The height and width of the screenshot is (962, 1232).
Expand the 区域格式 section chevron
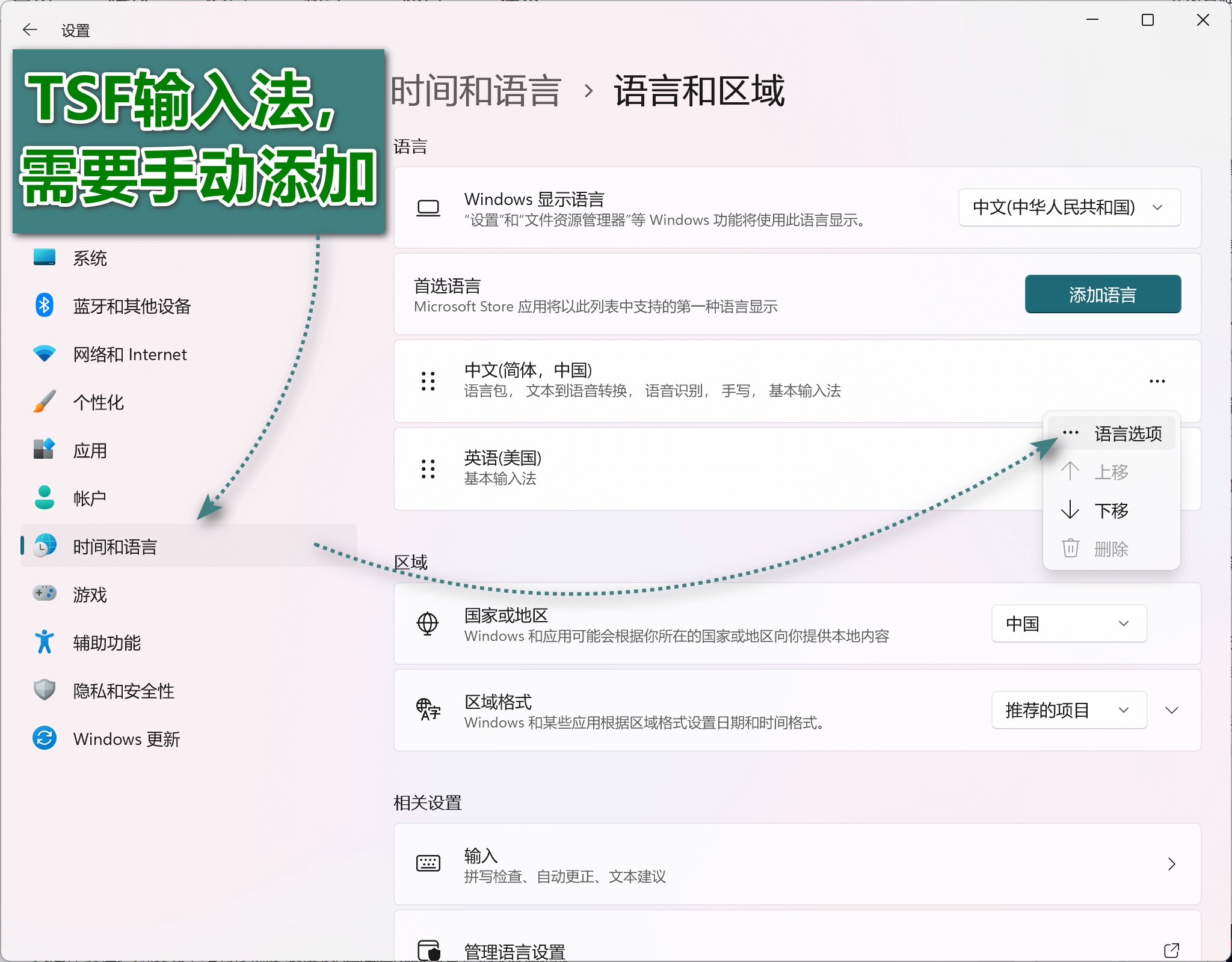(x=1171, y=710)
